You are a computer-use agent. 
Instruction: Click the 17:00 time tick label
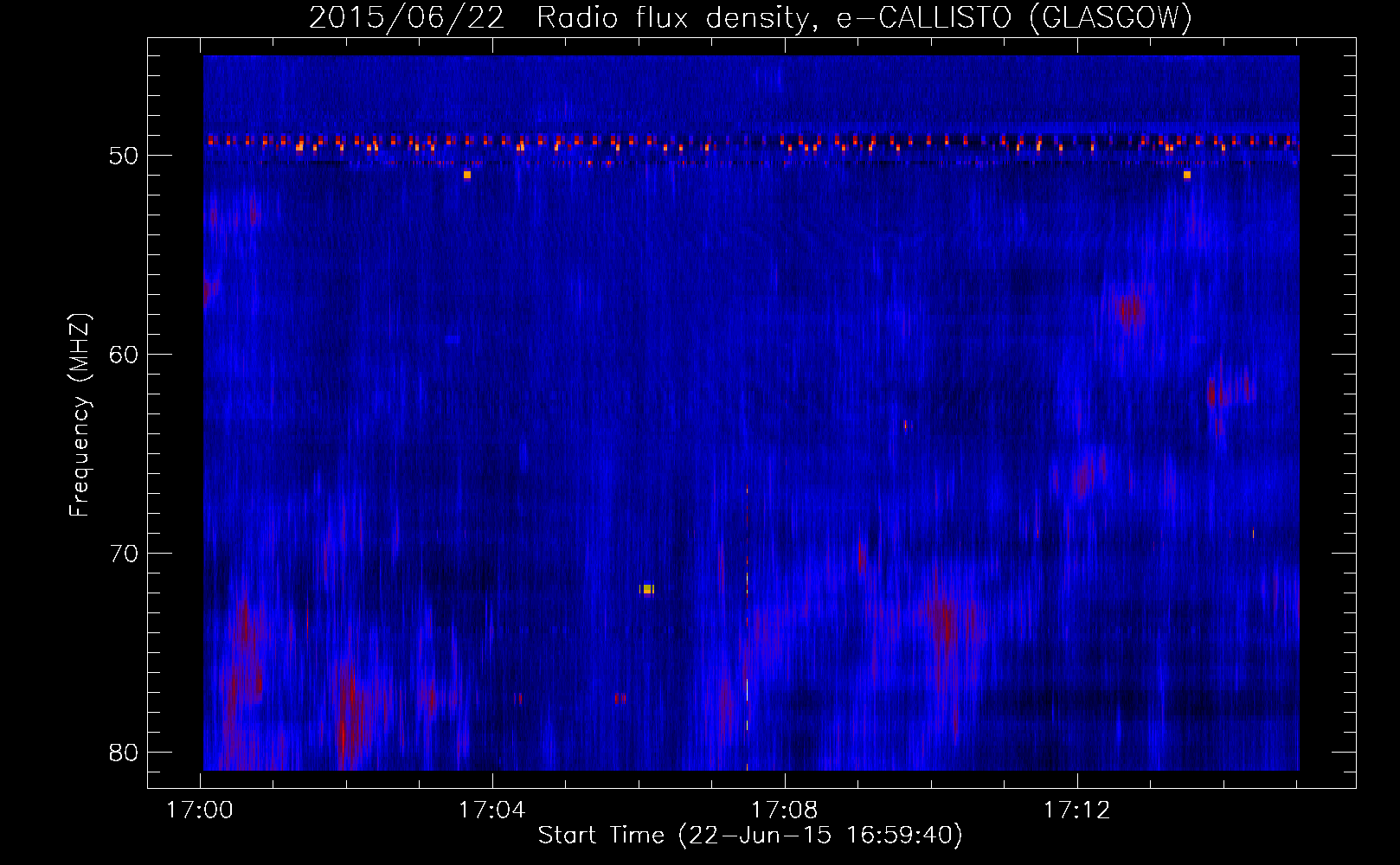click(x=200, y=811)
